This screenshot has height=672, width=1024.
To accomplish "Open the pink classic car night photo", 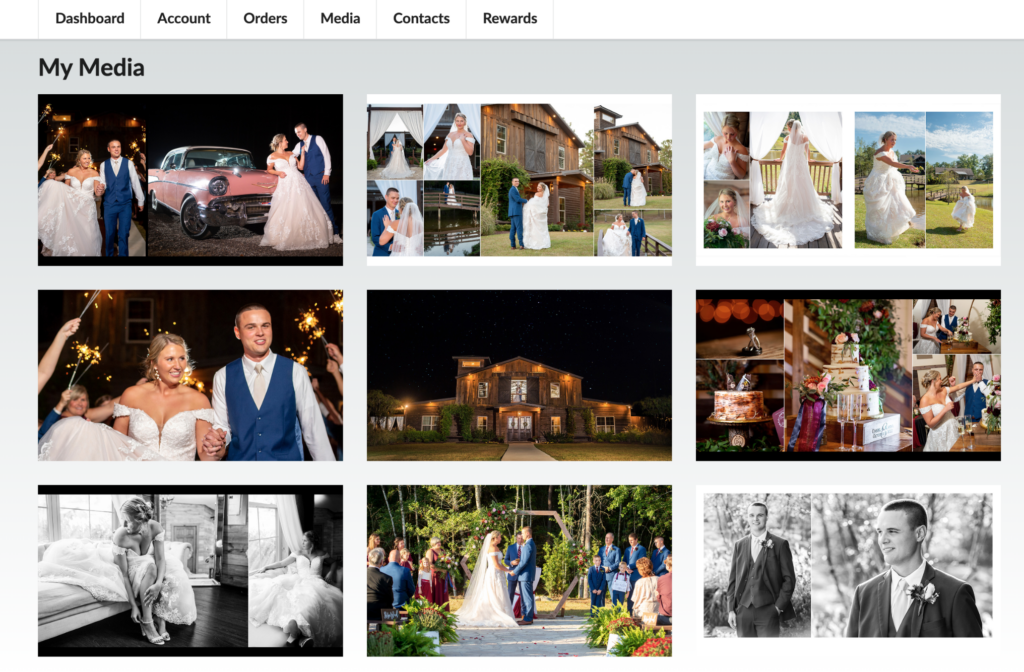I will coord(190,180).
